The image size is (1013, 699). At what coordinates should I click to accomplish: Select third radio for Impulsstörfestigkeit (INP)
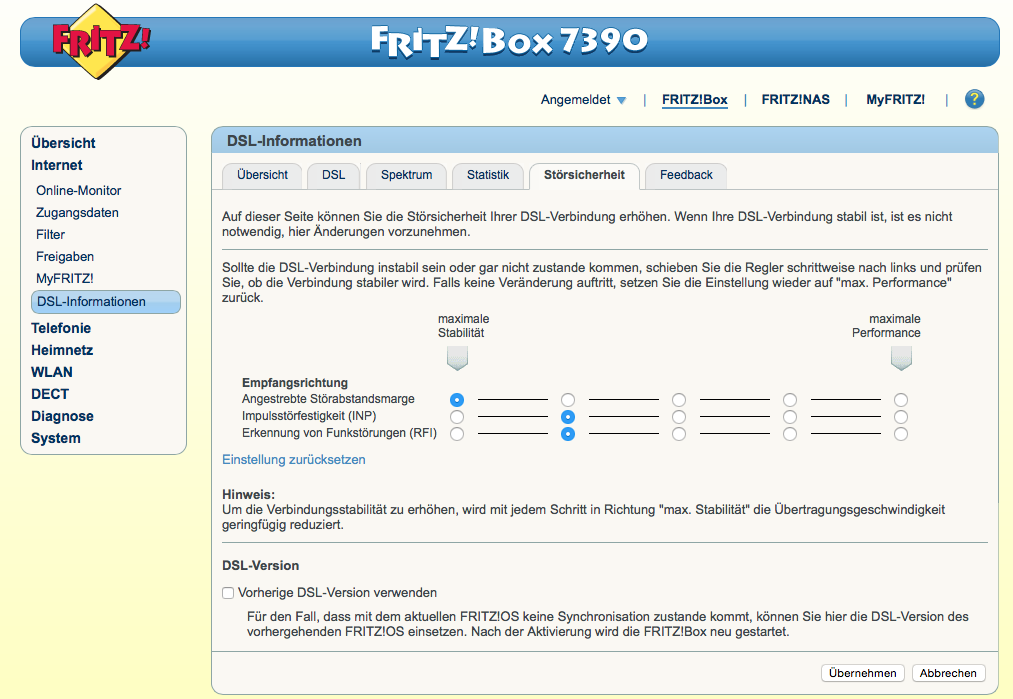(679, 417)
